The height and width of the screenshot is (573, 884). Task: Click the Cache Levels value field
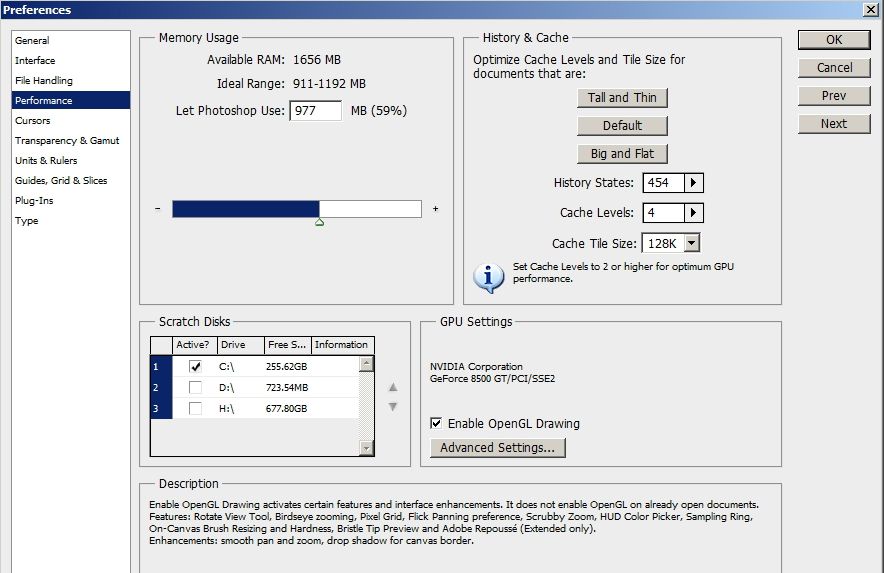(664, 213)
